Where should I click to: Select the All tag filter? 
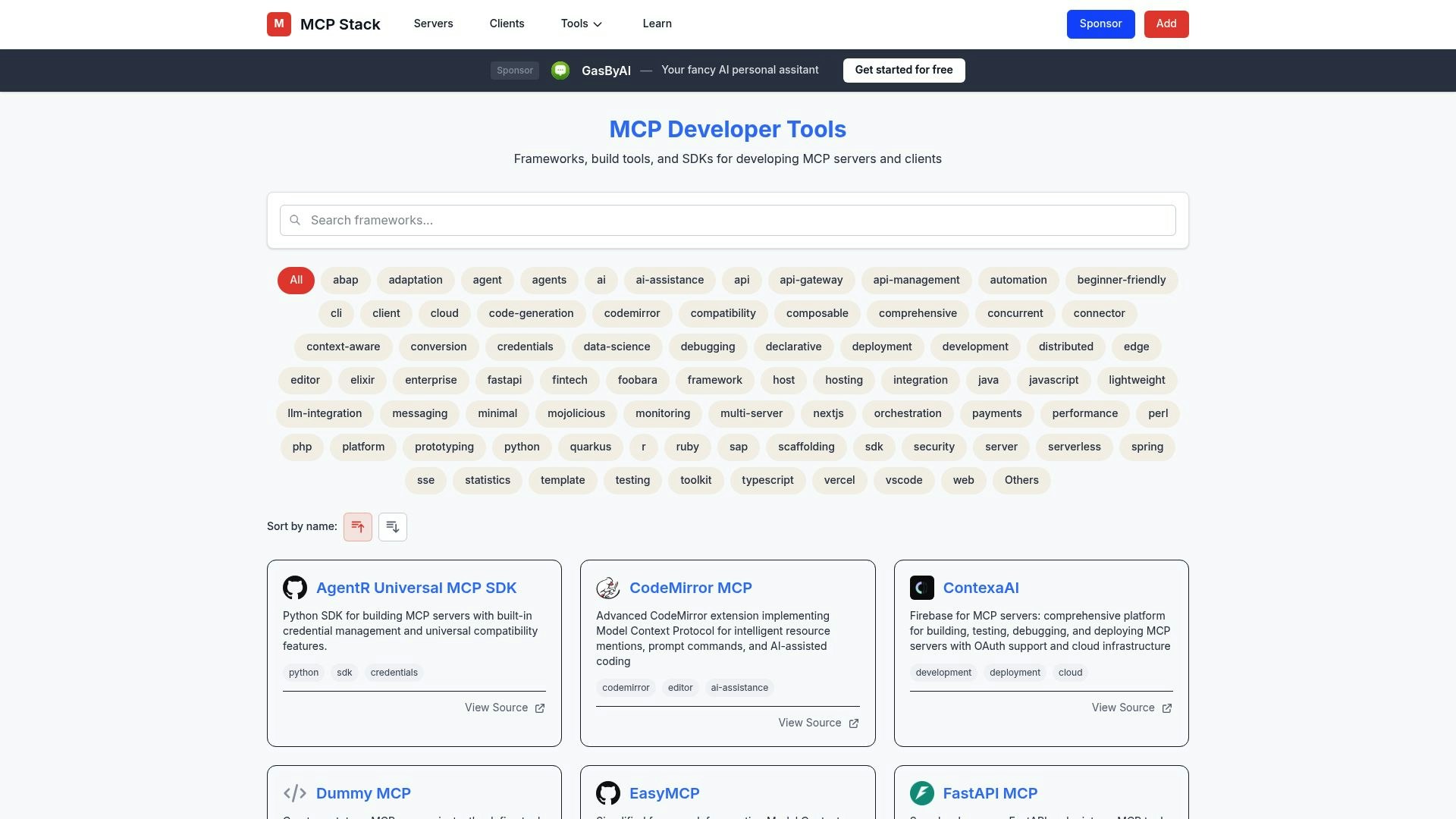click(296, 281)
